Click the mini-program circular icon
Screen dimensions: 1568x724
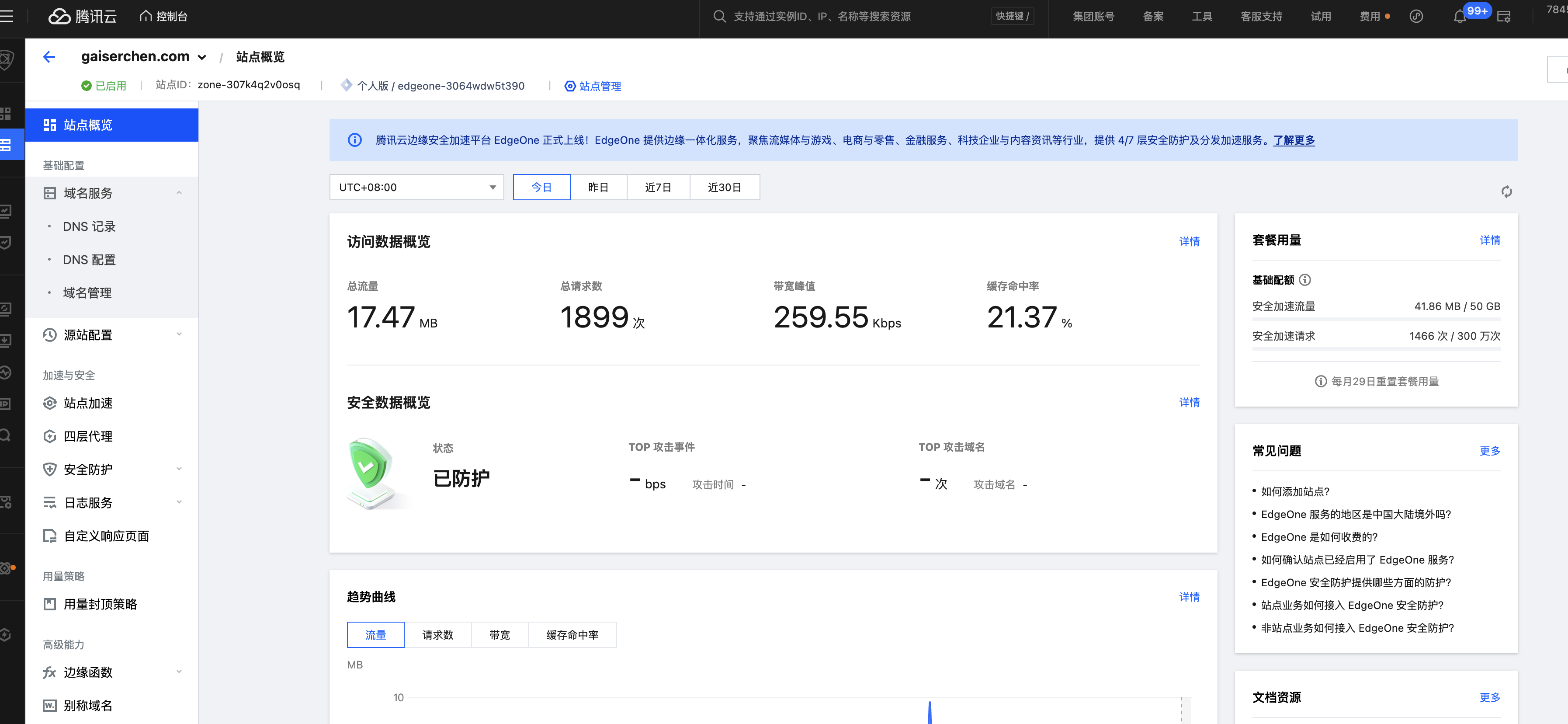click(x=1416, y=17)
